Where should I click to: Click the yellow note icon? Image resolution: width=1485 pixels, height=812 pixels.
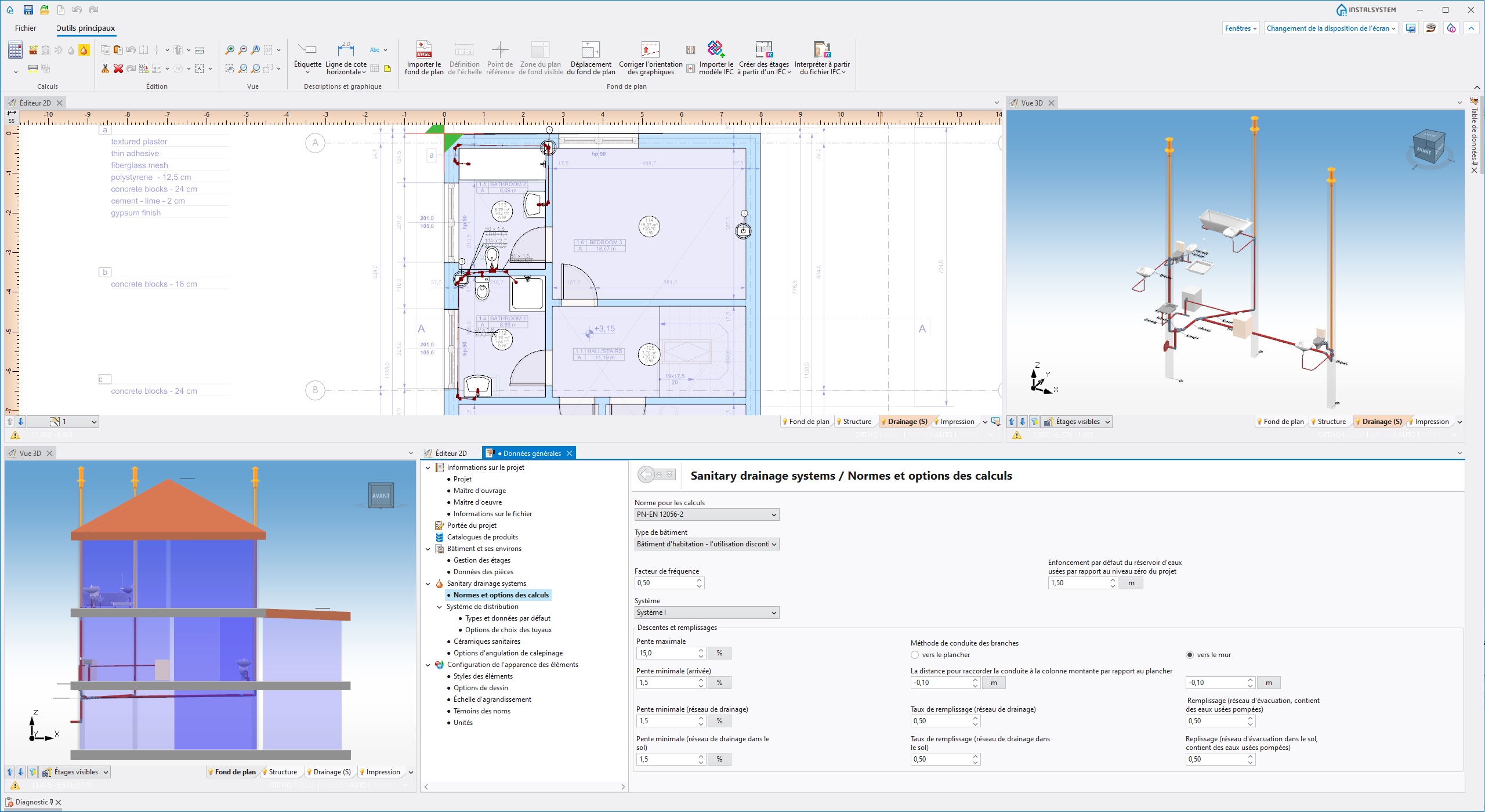point(387,68)
